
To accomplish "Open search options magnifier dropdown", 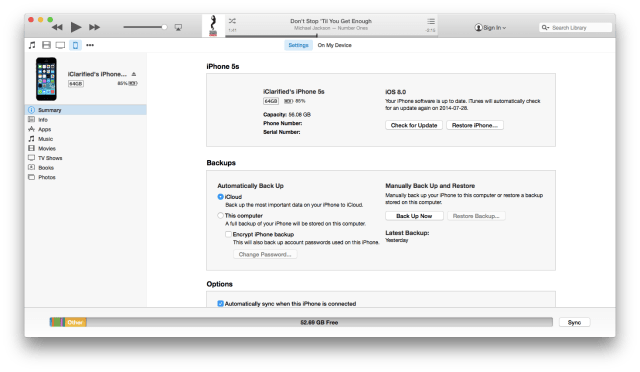I will point(545,27).
